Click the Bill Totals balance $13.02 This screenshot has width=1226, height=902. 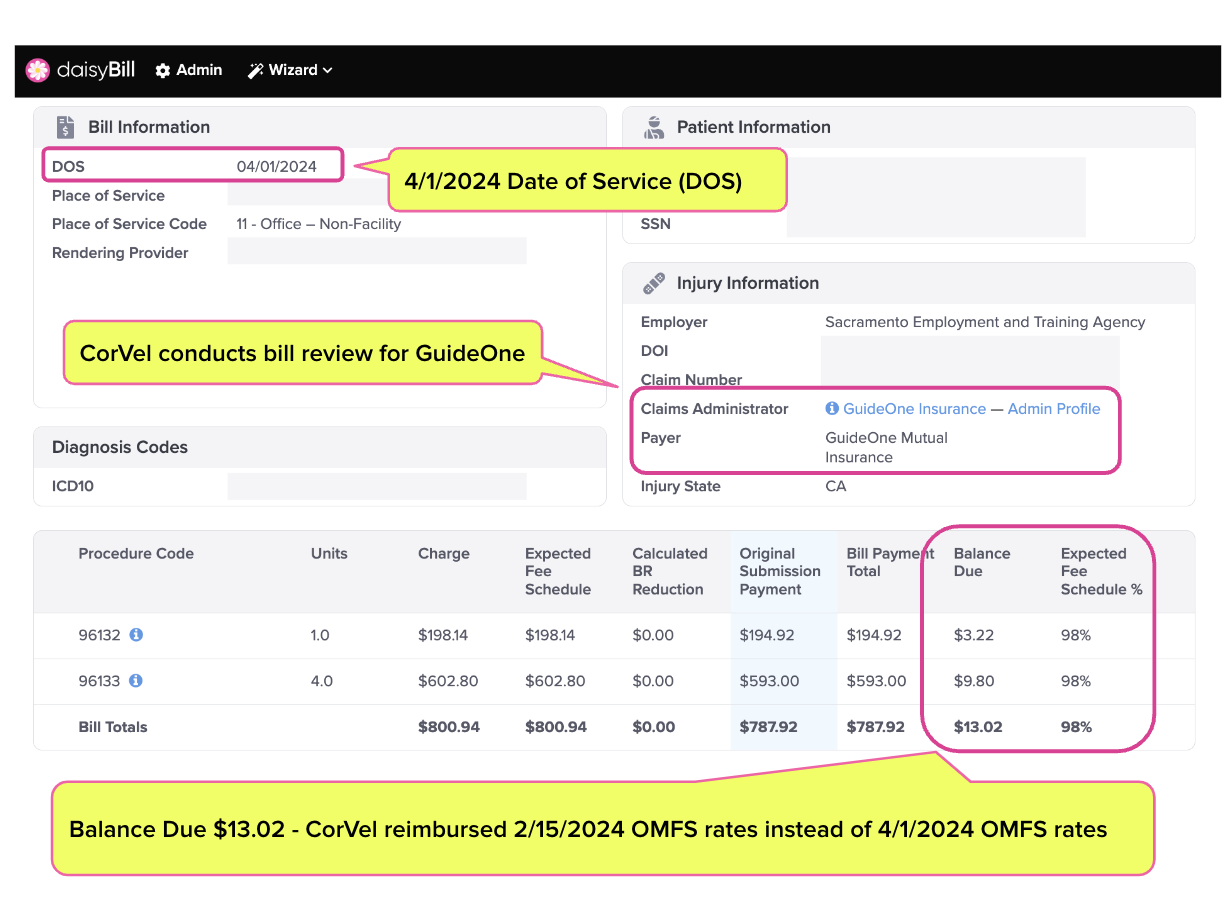[978, 727]
